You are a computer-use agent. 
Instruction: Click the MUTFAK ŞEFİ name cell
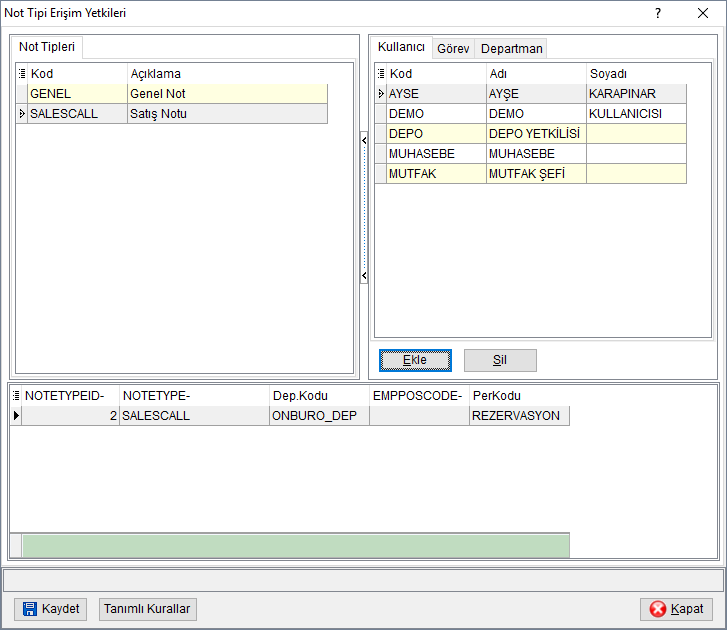click(536, 173)
